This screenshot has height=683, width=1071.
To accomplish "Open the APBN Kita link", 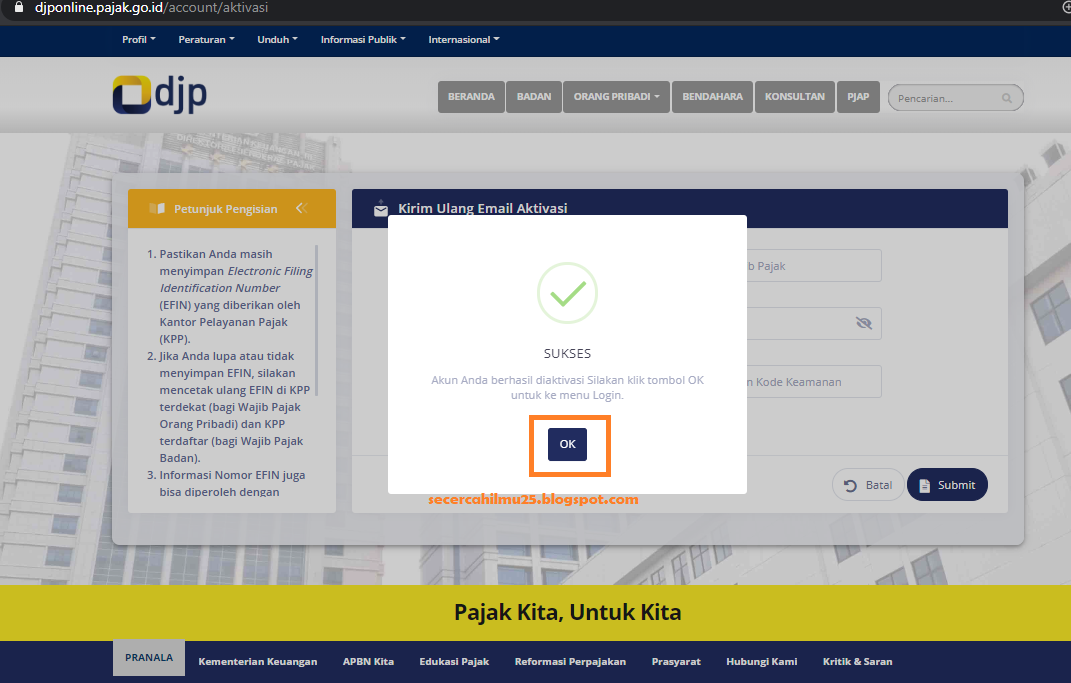I will (368, 662).
